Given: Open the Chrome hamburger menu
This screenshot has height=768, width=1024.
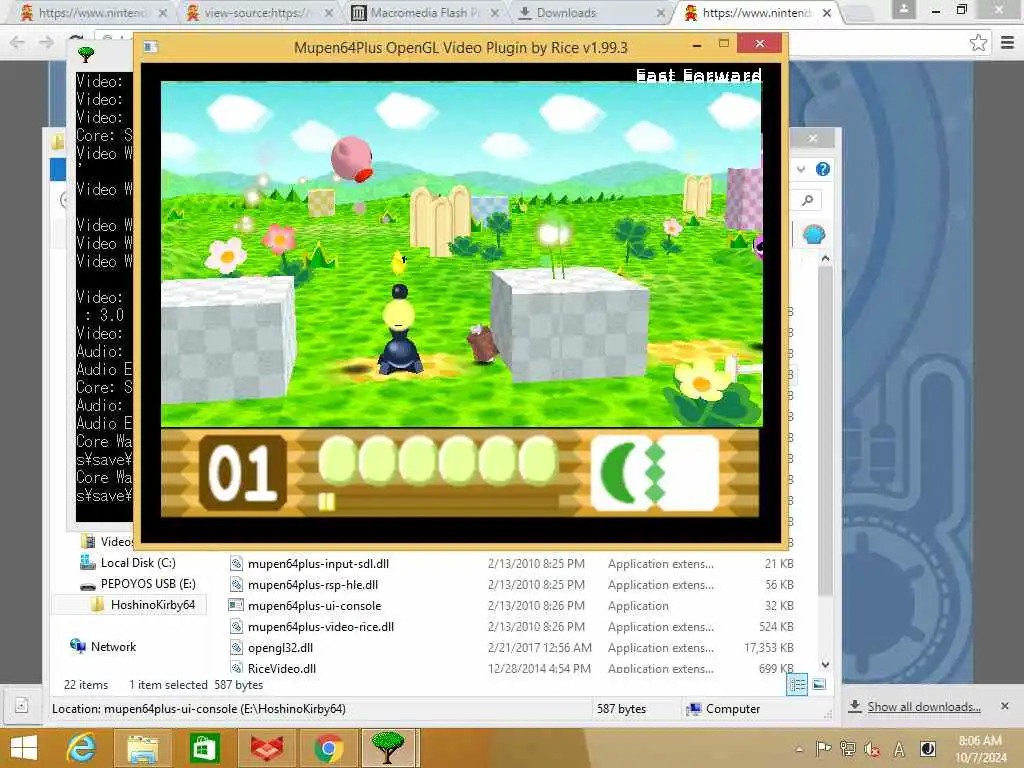Looking at the screenshot, I should [x=1007, y=43].
